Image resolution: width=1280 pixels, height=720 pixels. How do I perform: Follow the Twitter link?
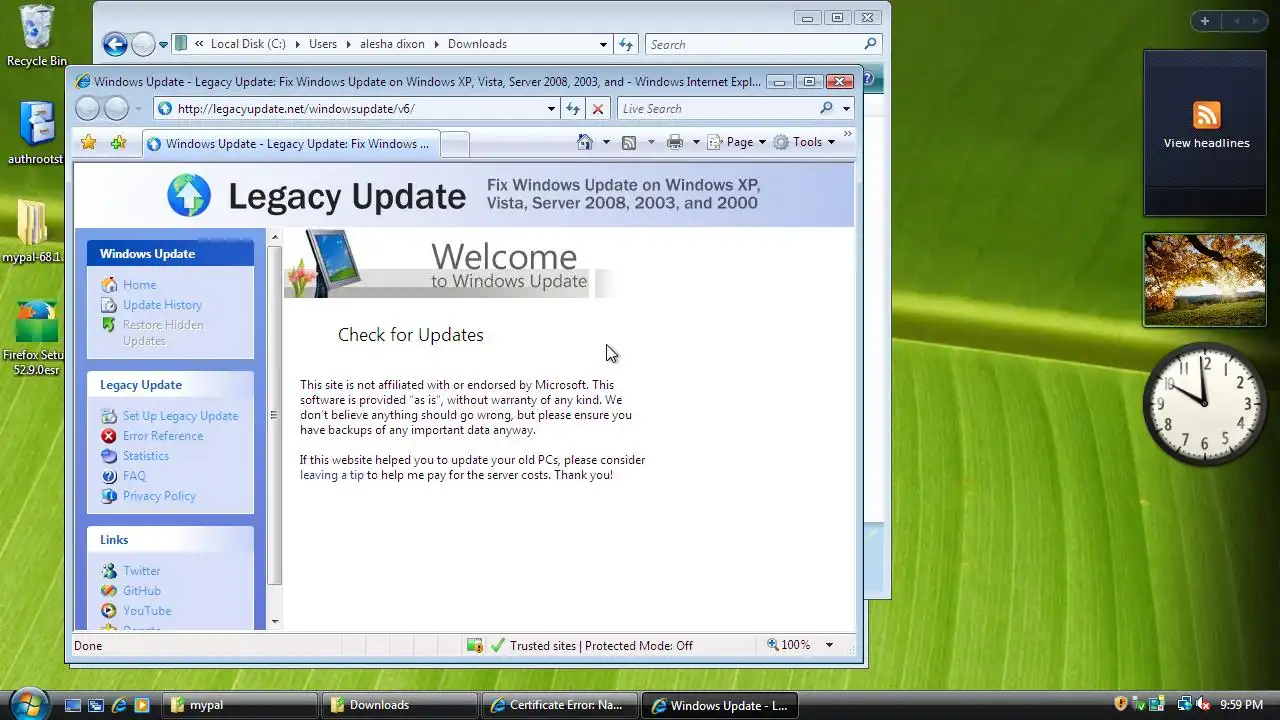pos(141,570)
